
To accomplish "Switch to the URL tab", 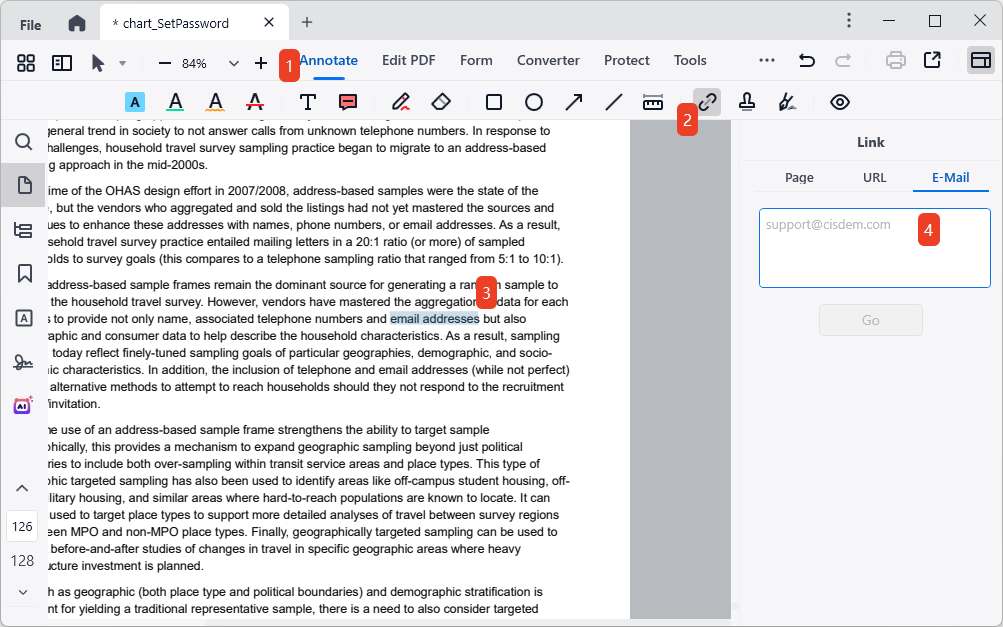I will tap(873, 177).
